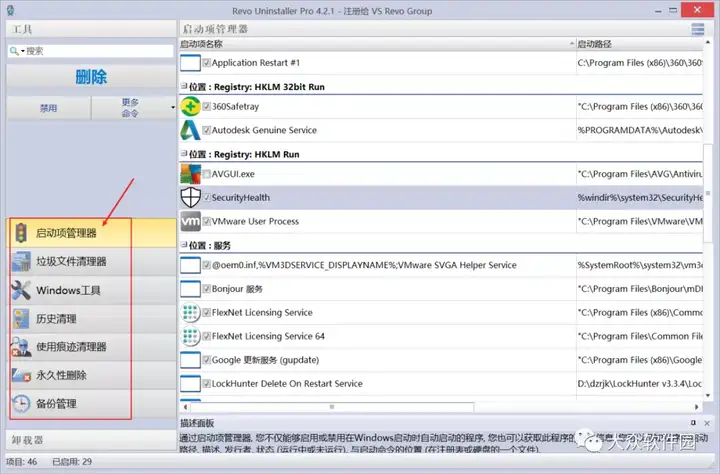
Task: Select 备份管理 in the tools list
Action: pos(92,404)
